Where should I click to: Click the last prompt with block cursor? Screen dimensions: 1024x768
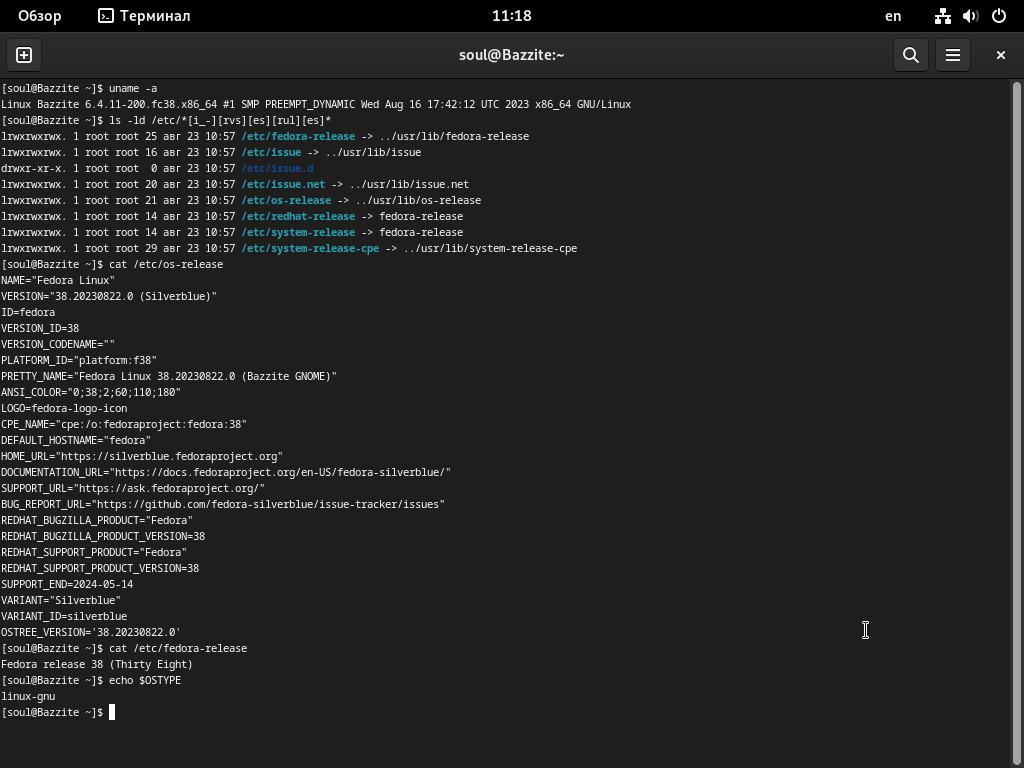(x=58, y=712)
